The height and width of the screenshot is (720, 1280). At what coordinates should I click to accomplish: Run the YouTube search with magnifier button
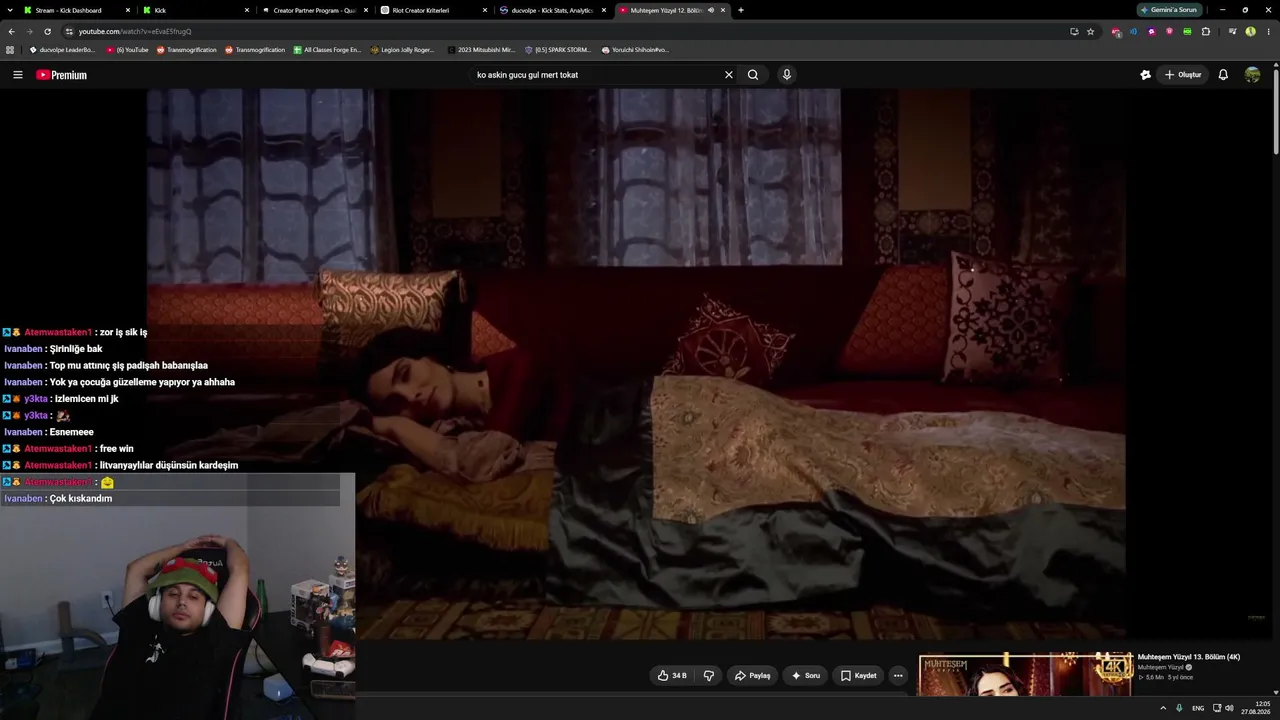click(753, 75)
